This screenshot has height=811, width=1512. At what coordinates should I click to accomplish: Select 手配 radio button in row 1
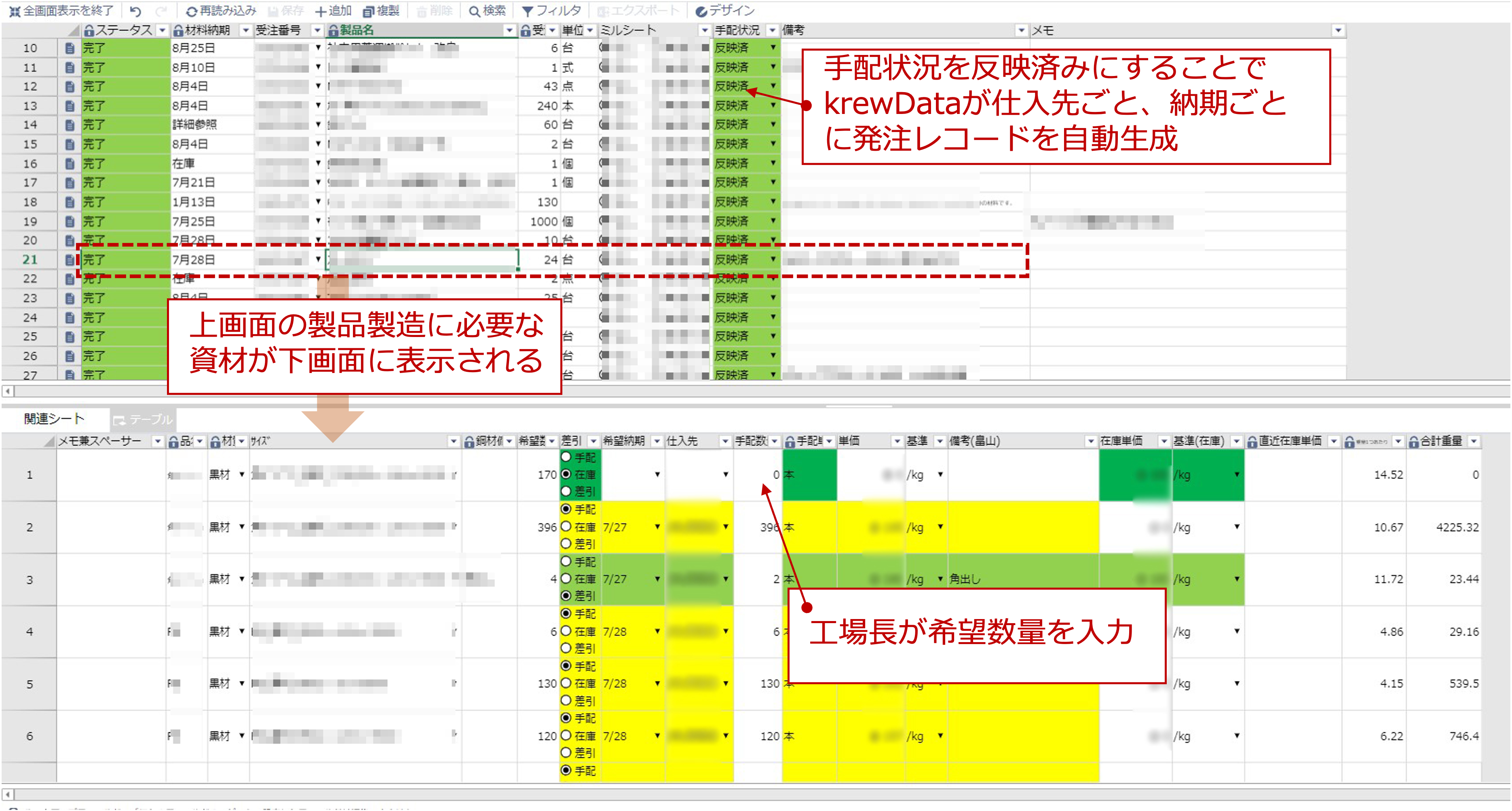566,457
